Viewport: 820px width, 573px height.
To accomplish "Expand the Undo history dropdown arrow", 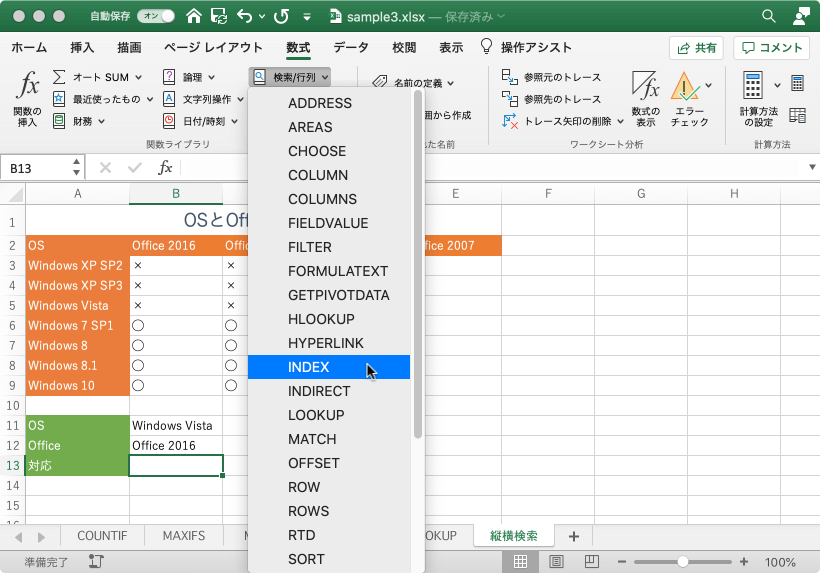I will [x=261, y=17].
